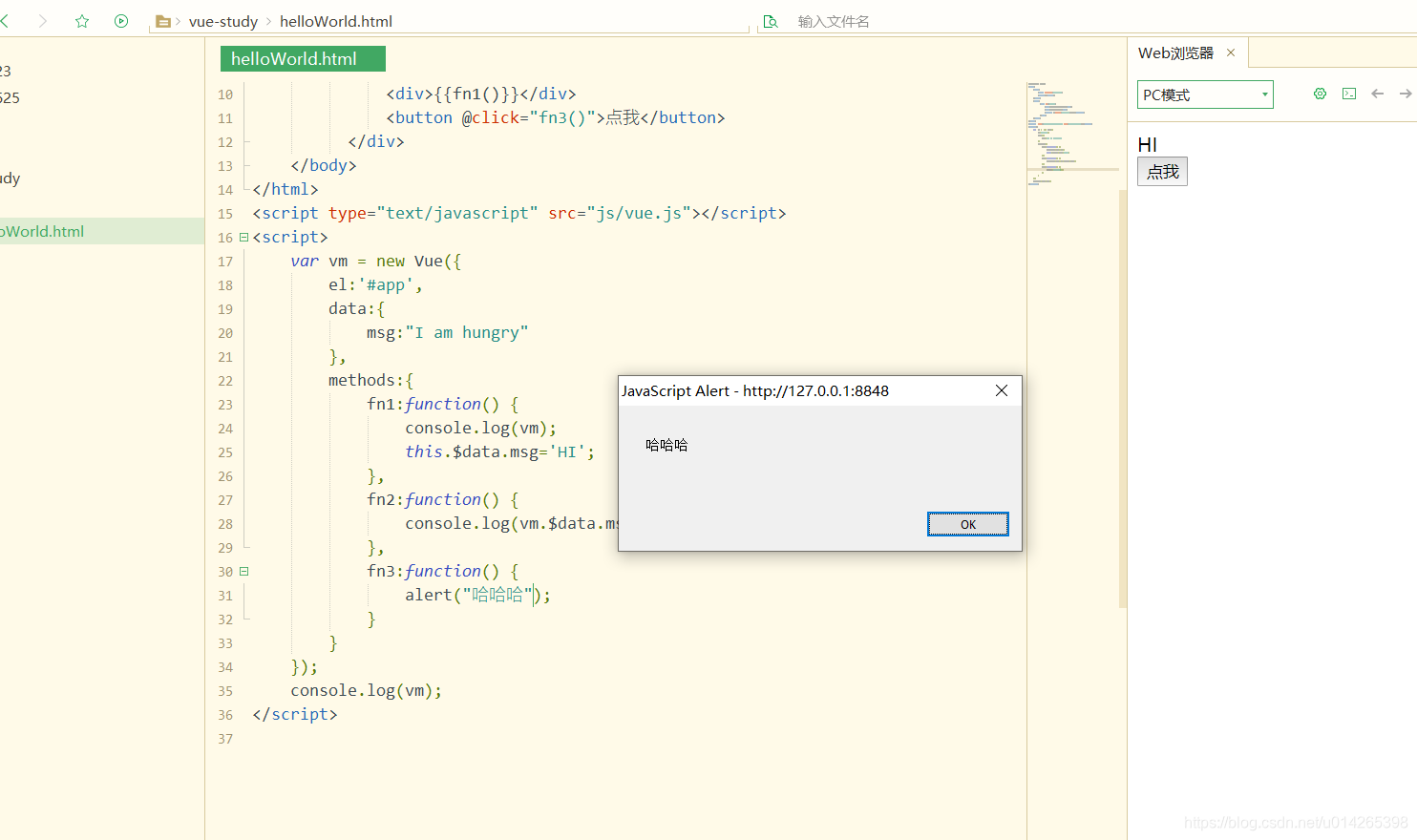Click the file search icon
The image size is (1417, 840).
pos(771,21)
